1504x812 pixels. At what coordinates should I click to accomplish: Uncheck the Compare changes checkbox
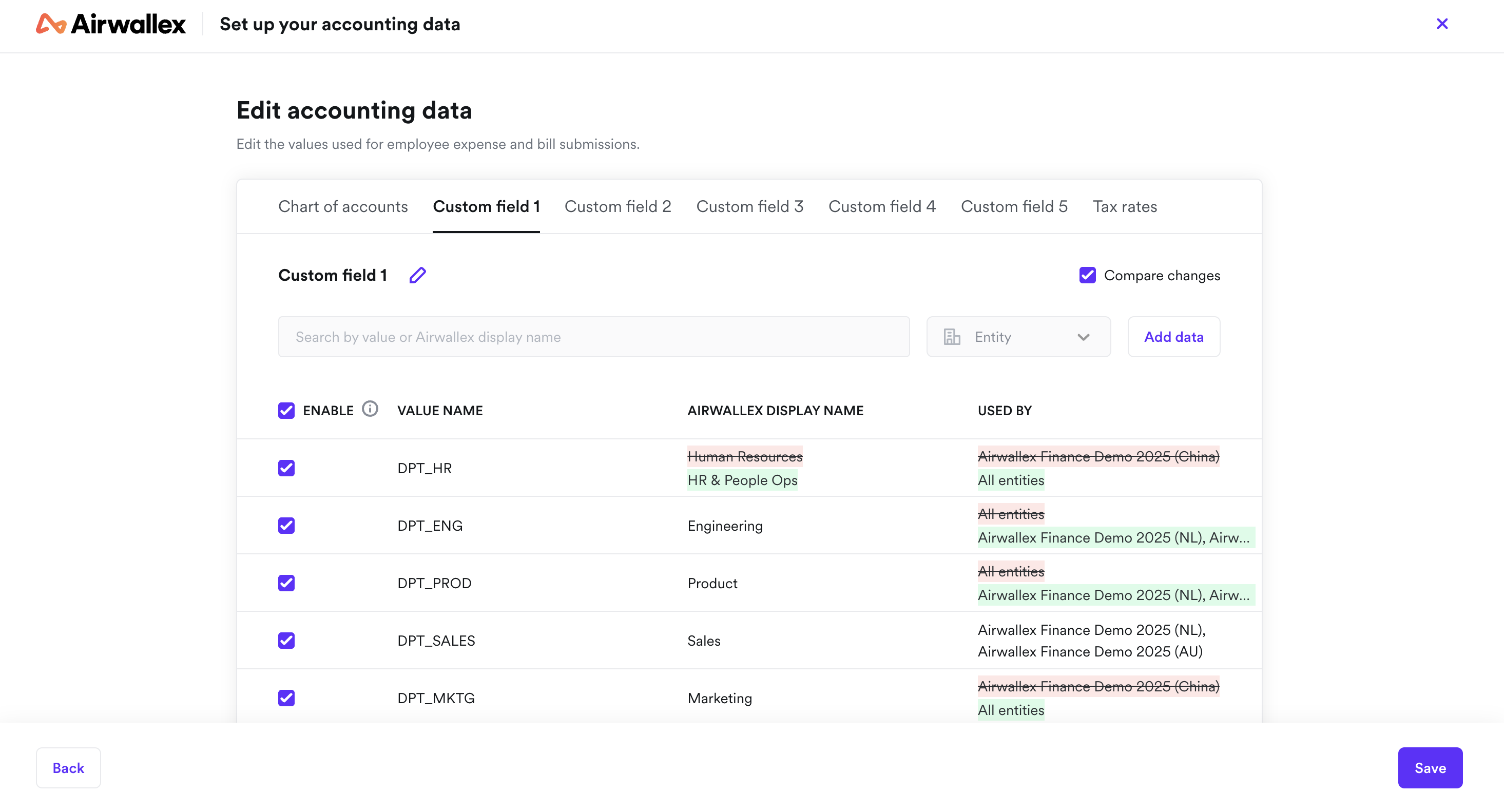pyautogui.click(x=1087, y=275)
